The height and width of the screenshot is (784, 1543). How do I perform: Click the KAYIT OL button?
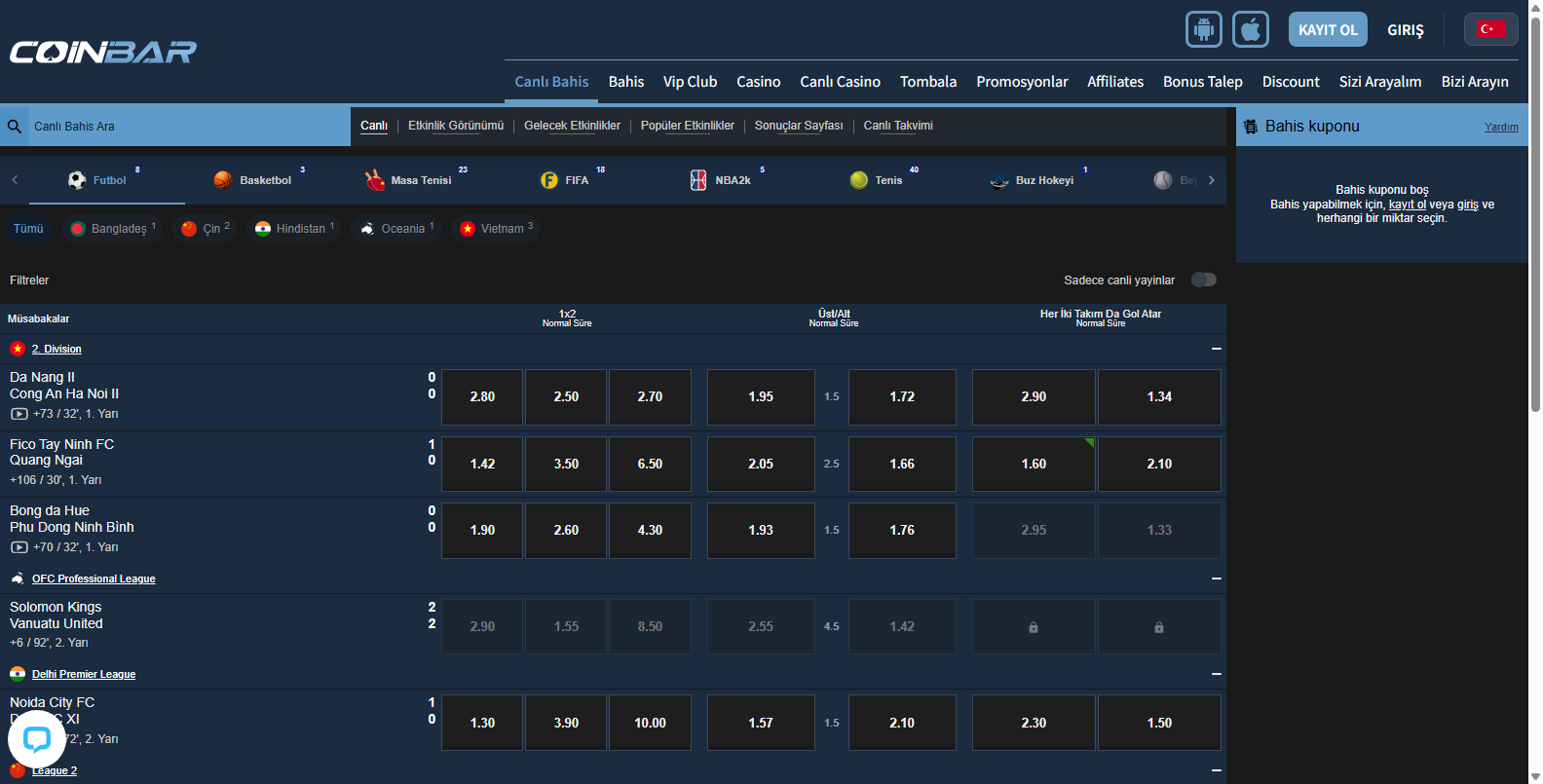pos(1328,29)
